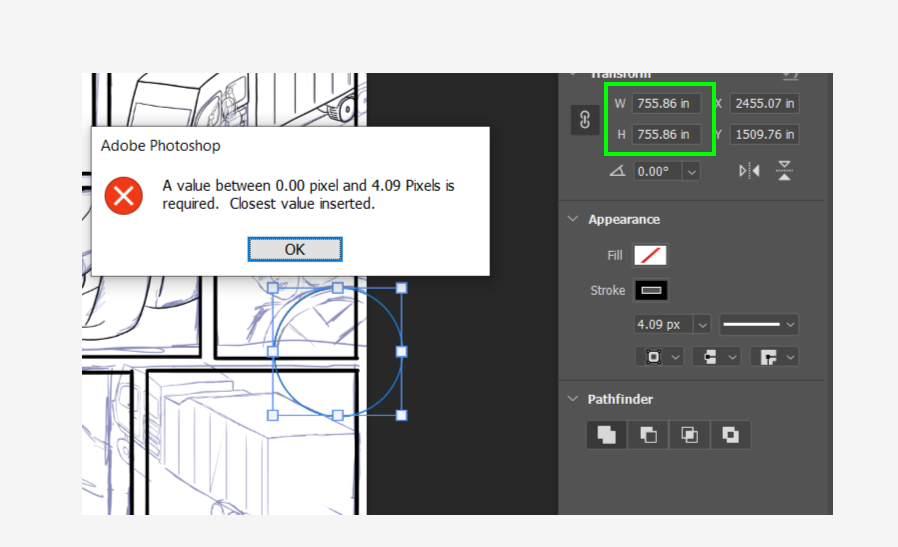Image resolution: width=898 pixels, height=547 pixels.
Task: Toggle the link width and height icon
Action: point(585,120)
